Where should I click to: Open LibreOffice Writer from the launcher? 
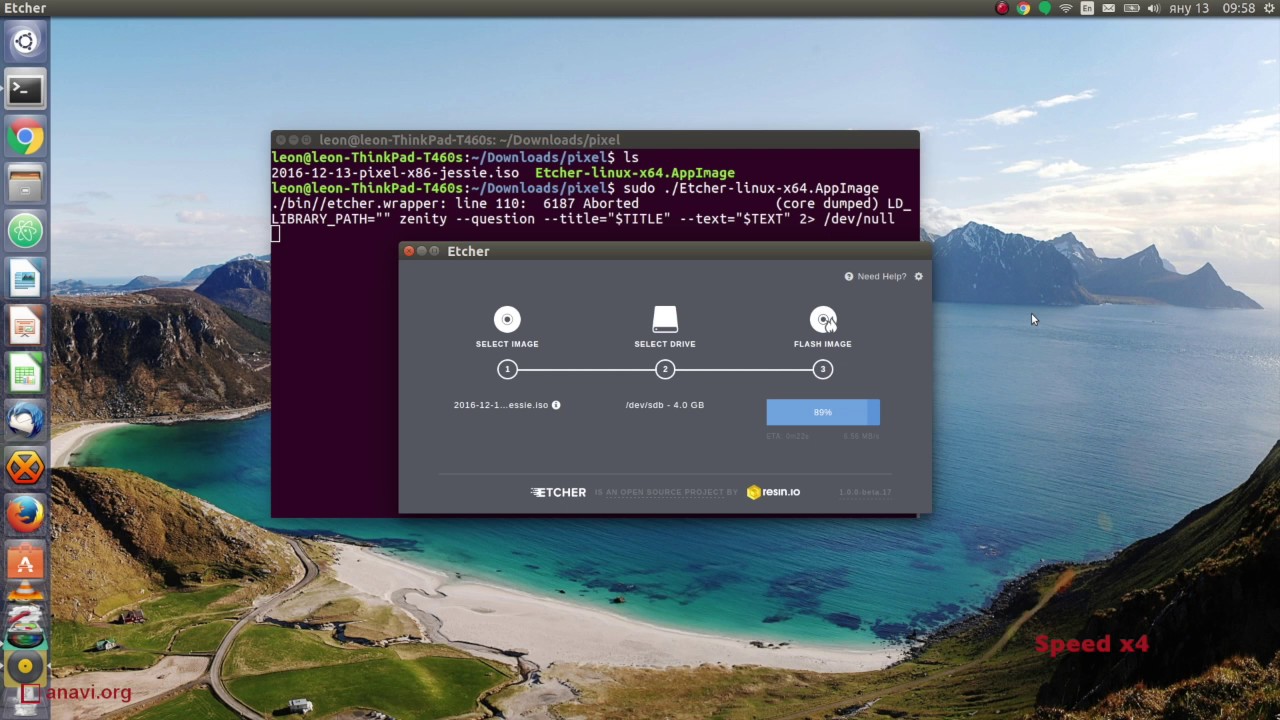25,278
